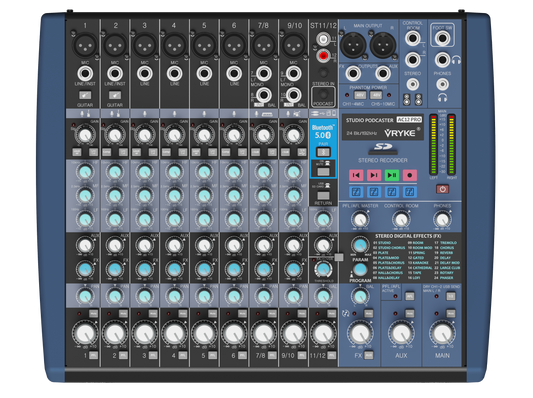Click the AUX output jack
This screenshot has width=533, height=398.
pos(383,73)
